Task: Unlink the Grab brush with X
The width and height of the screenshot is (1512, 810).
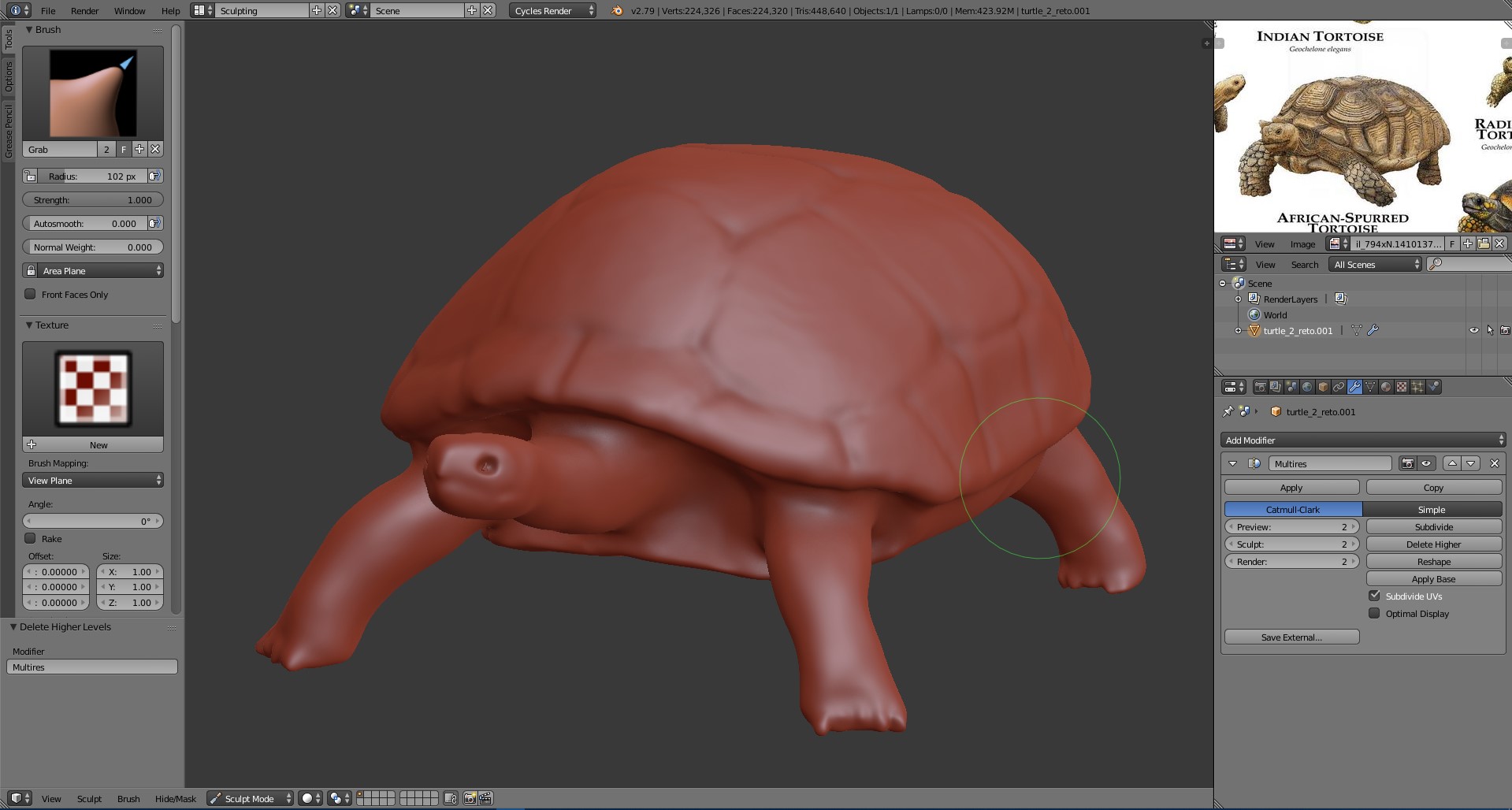Action: (155, 149)
